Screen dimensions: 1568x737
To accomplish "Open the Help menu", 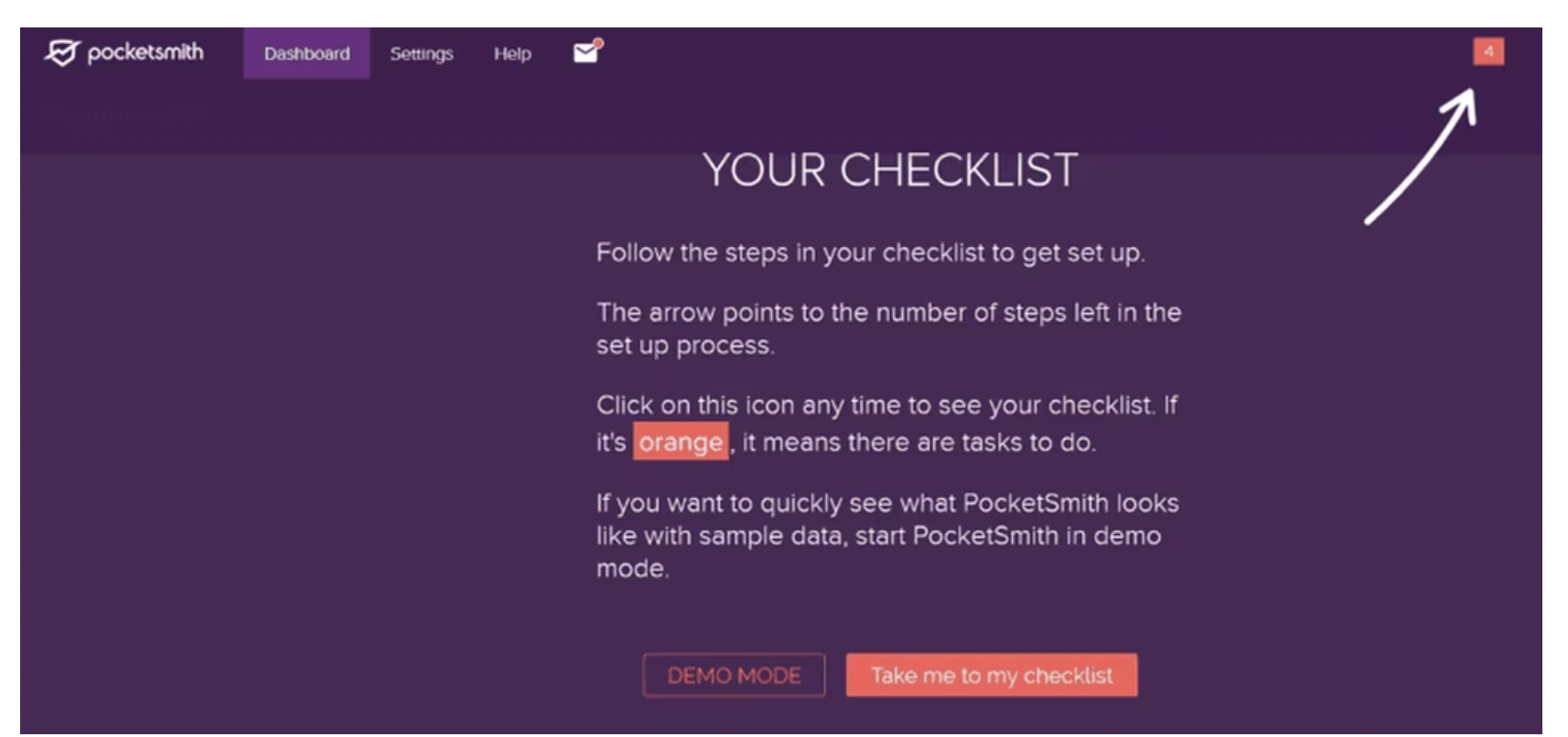I will pos(512,53).
